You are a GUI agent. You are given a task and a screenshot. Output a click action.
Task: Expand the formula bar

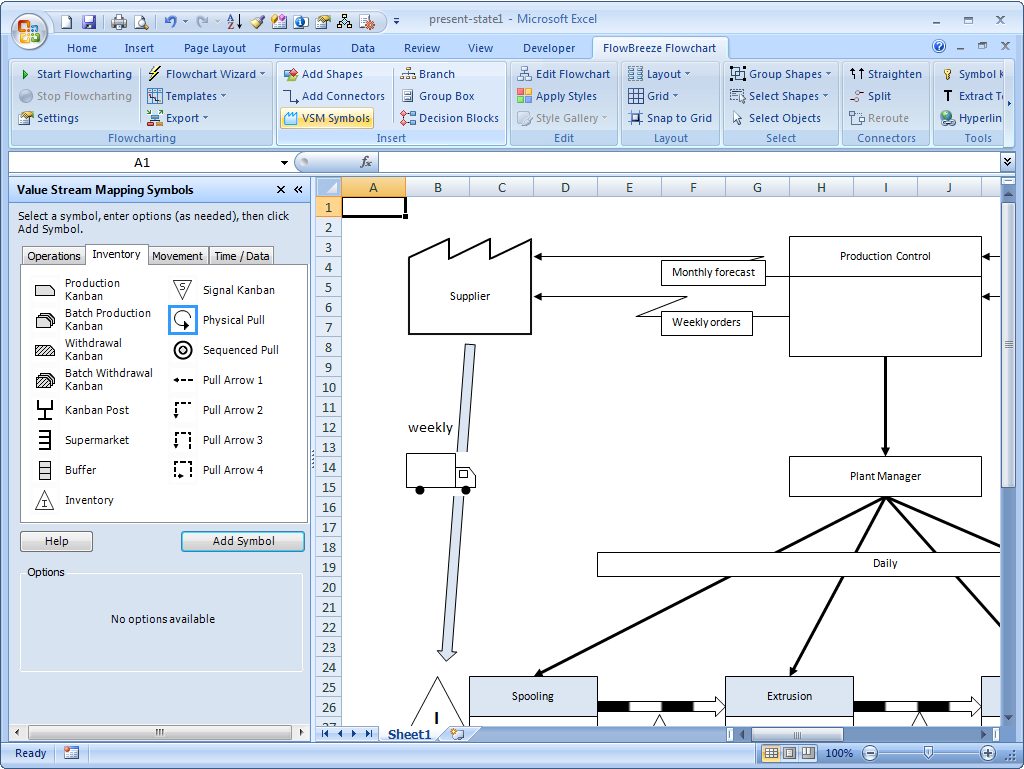point(1008,162)
